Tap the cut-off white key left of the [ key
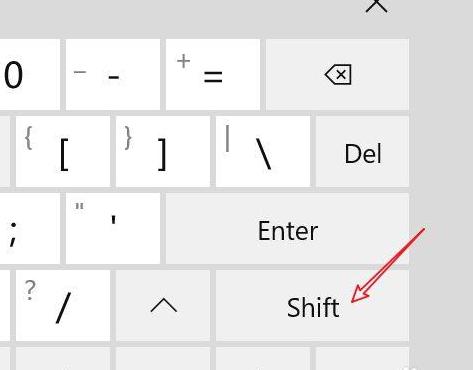The width and height of the screenshot is (473, 370). click(5, 151)
